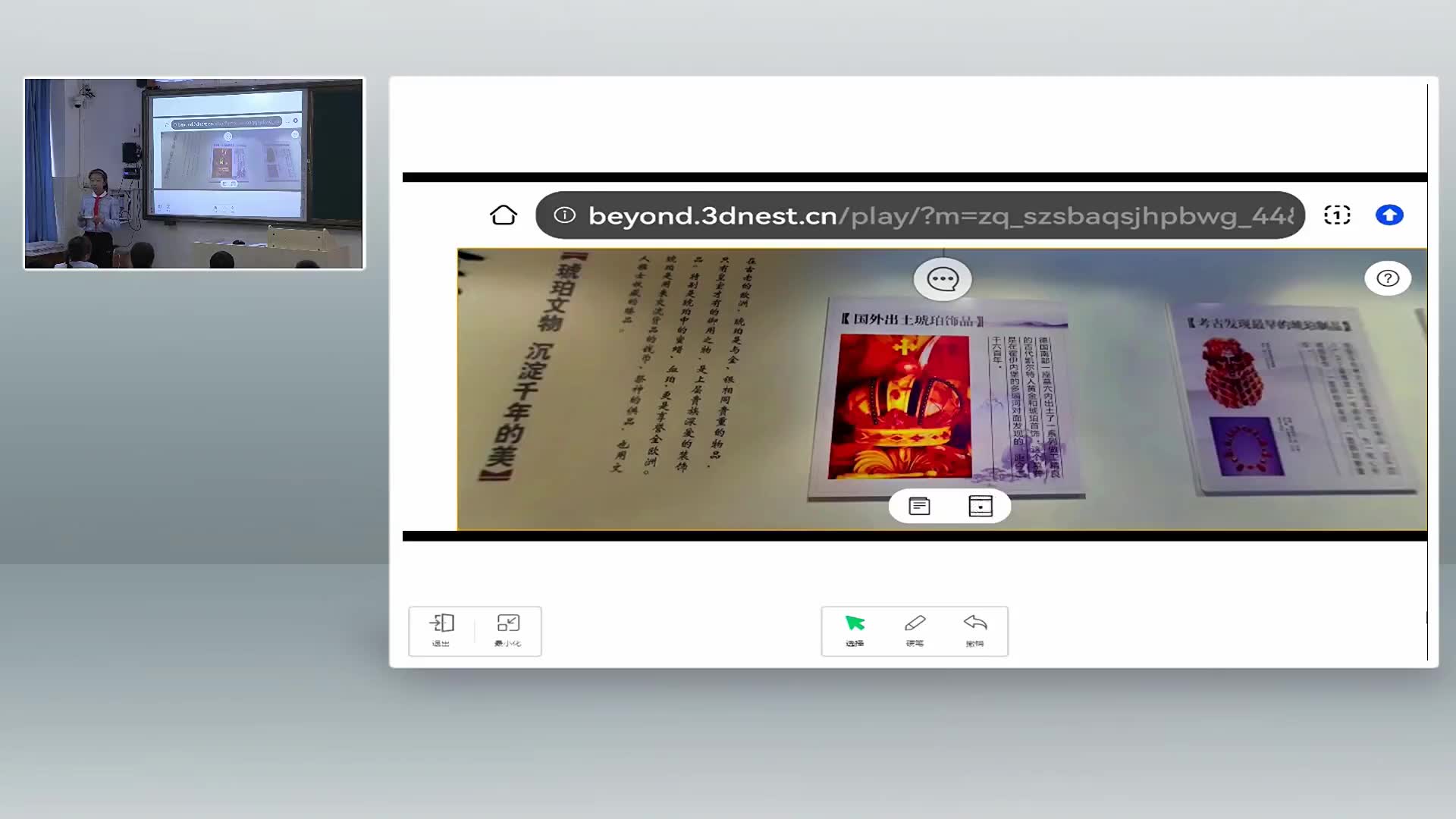
Task: Click the Minimize (最小化) toolbar button
Action: coord(508,631)
